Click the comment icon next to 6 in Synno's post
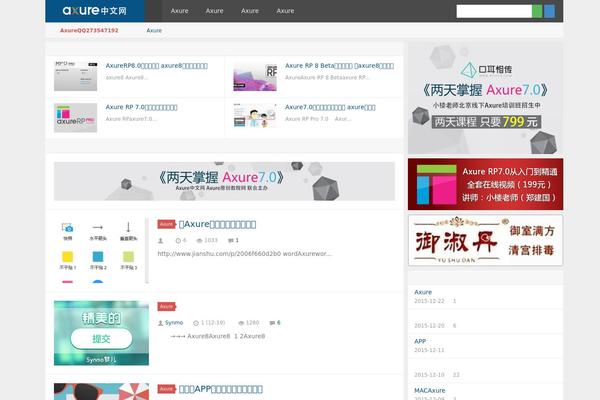 click(x=272, y=323)
